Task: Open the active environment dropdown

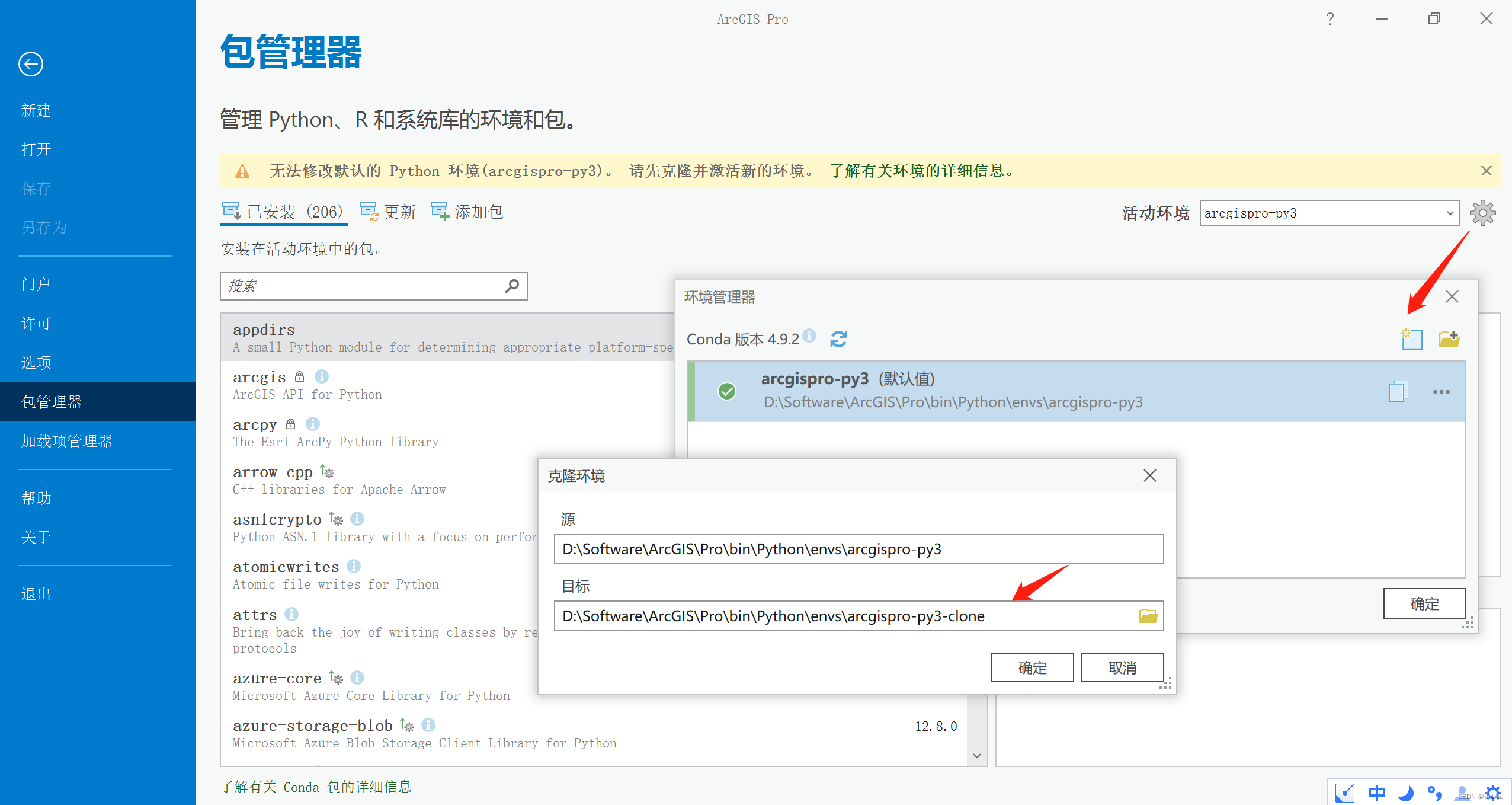Action: 1449,213
